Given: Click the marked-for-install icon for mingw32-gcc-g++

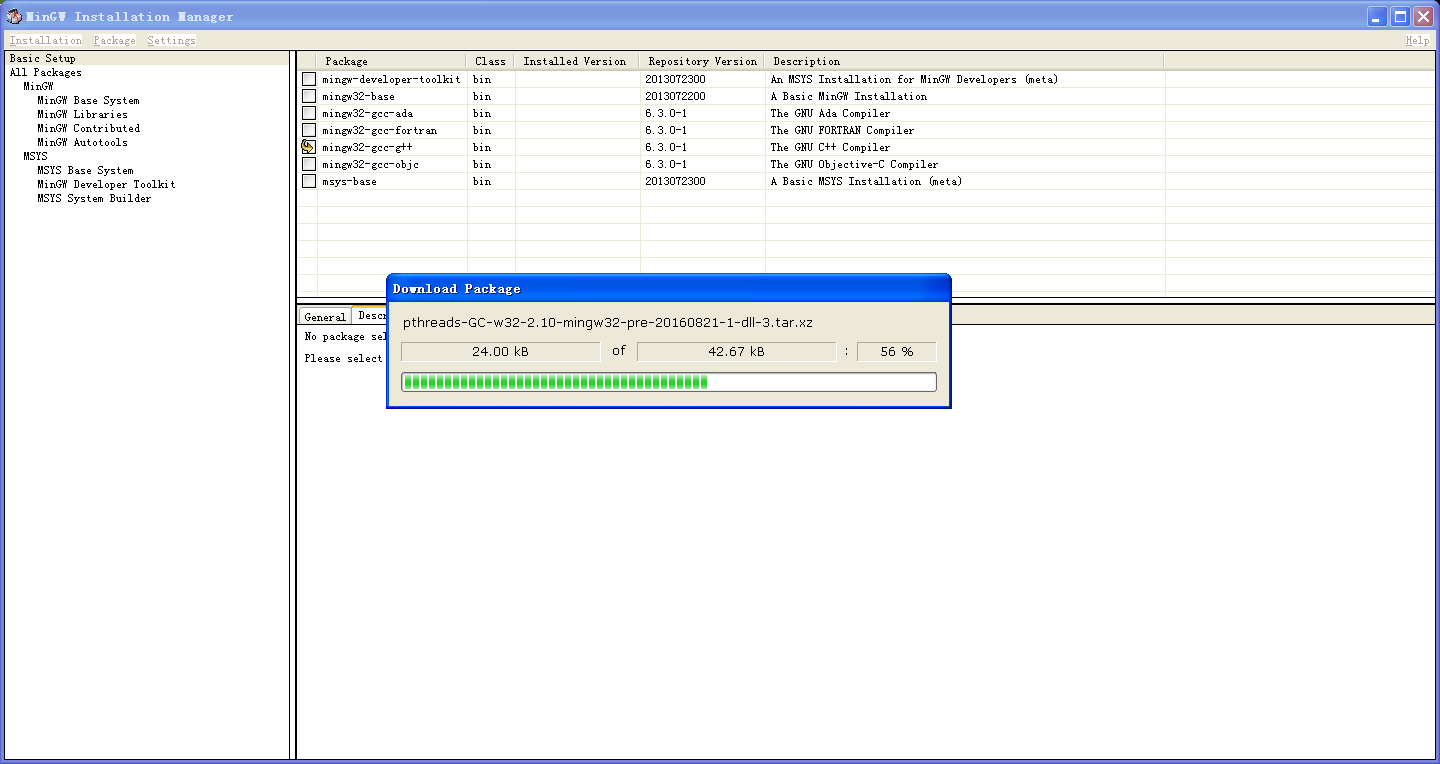Looking at the screenshot, I should [x=308, y=147].
